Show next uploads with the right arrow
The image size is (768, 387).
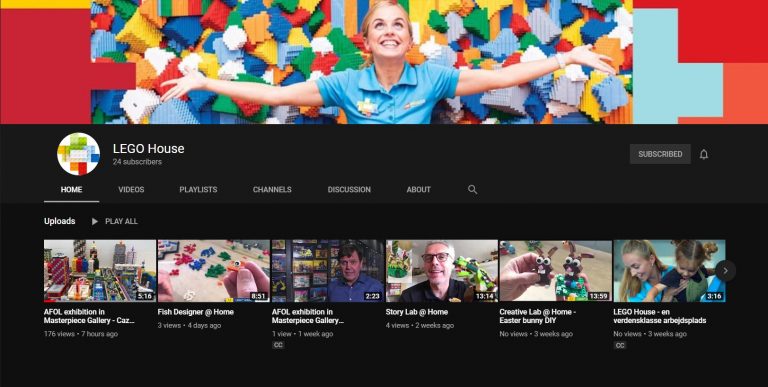pos(725,270)
